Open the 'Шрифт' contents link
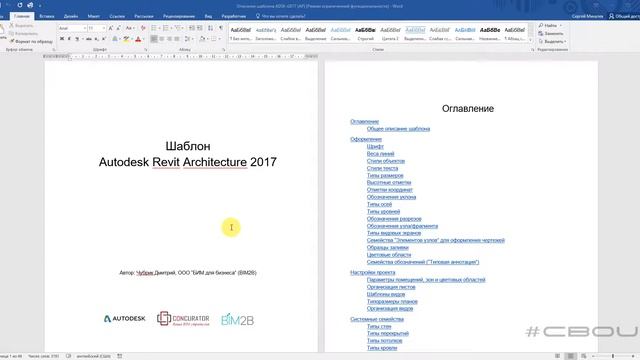Screen dimensions: 640x360 (375, 146)
